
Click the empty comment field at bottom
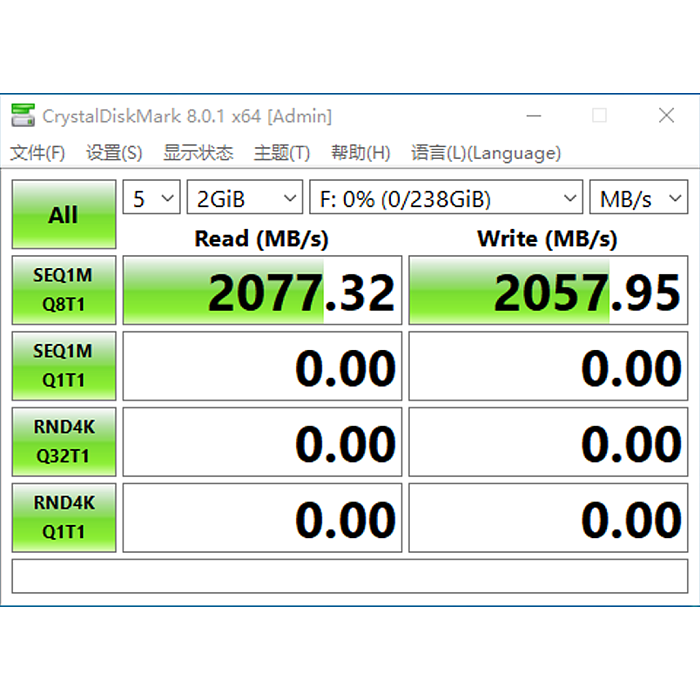tap(350, 576)
